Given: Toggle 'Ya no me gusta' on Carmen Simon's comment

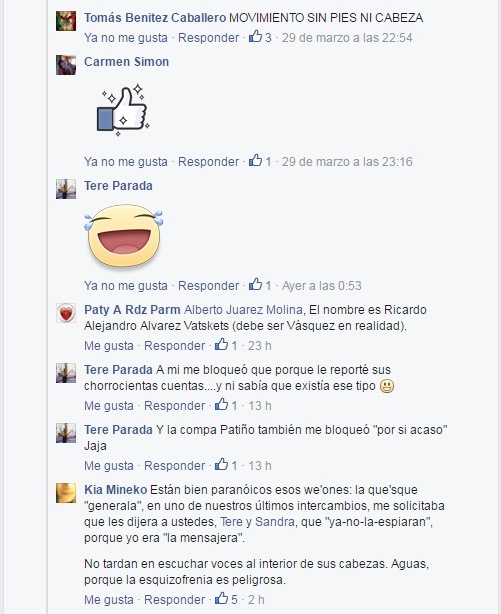Looking at the screenshot, I should (x=126, y=161).
